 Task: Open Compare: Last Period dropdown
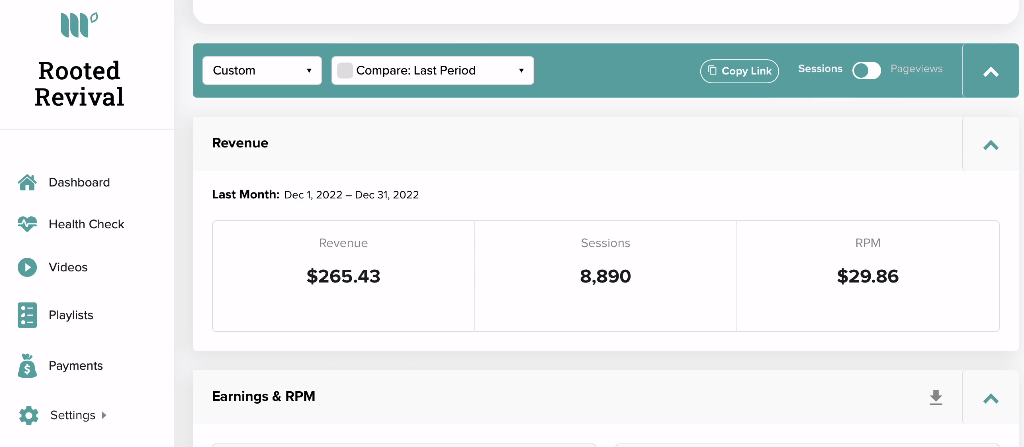pos(432,71)
